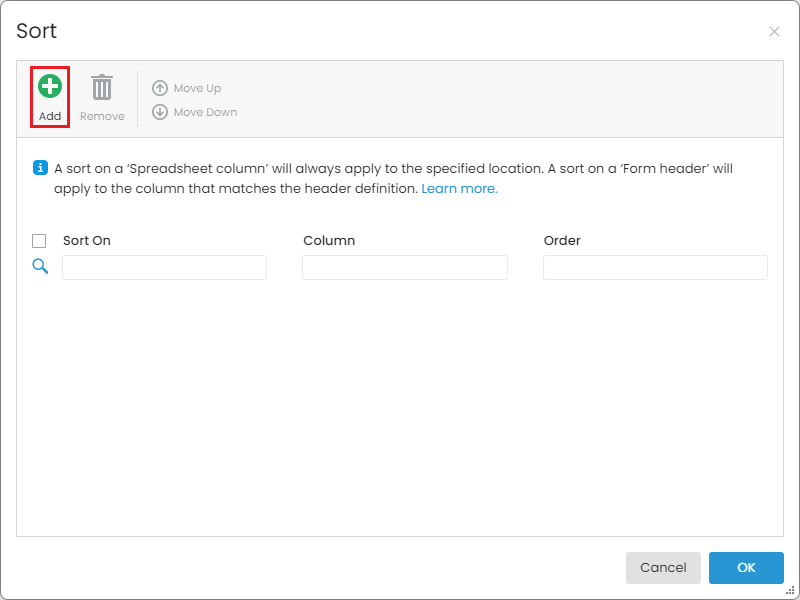Click the Column filter field
The width and height of the screenshot is (800, 600).
point(405,267)
